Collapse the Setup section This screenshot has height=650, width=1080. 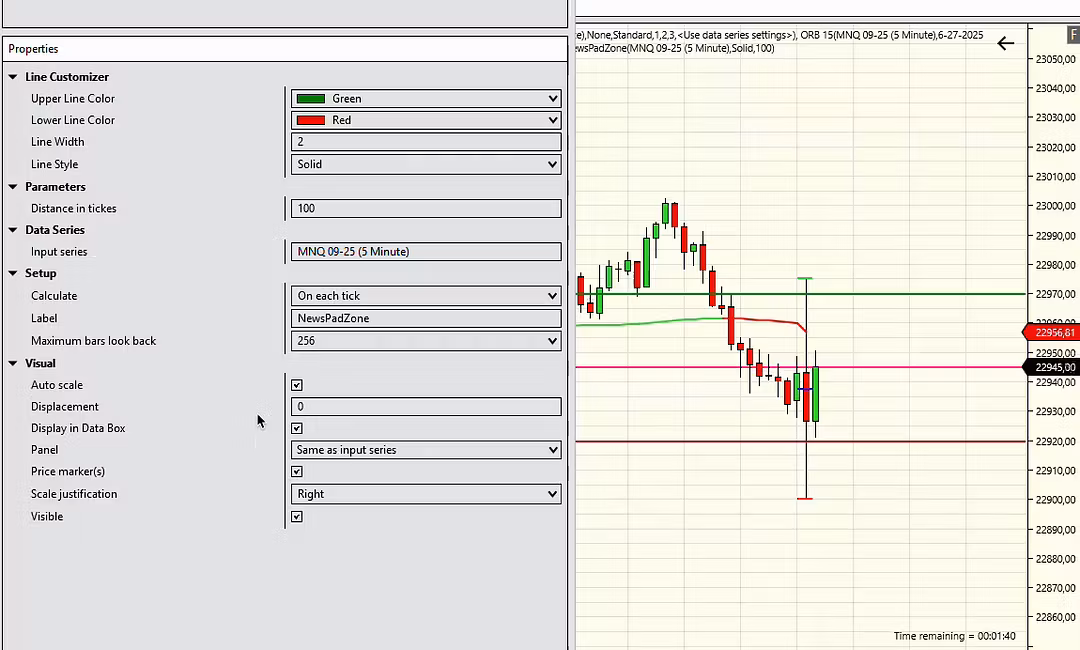pos(13,273)
